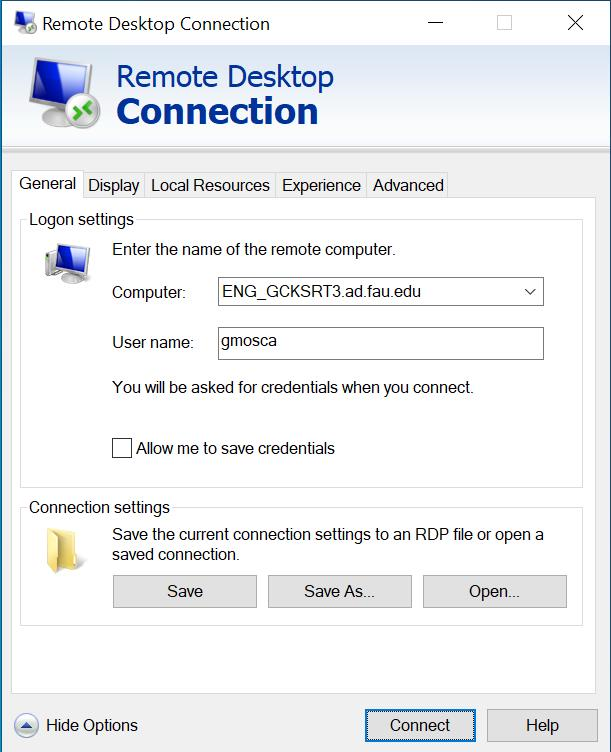This screenshot has height=752, width=611.
Task: Switch to the Display tab
Action: [x=113, y=185]
